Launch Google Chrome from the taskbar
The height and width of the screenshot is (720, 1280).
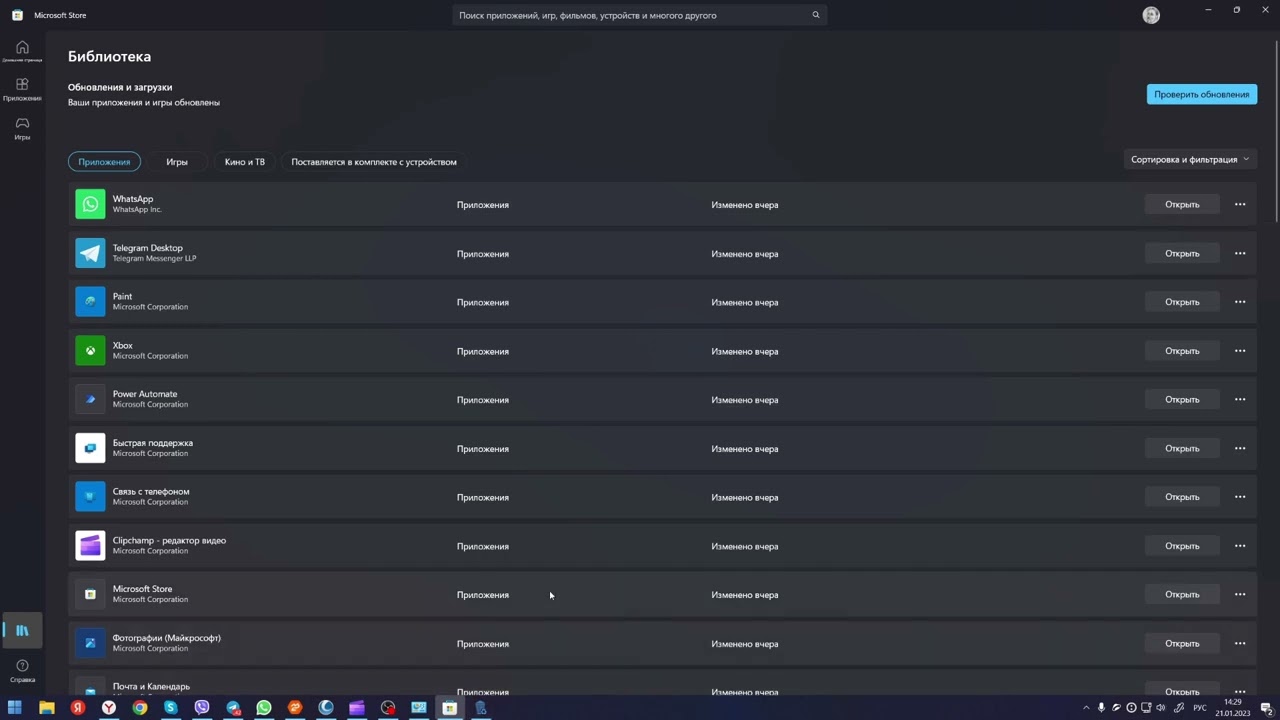pos(140,708)
